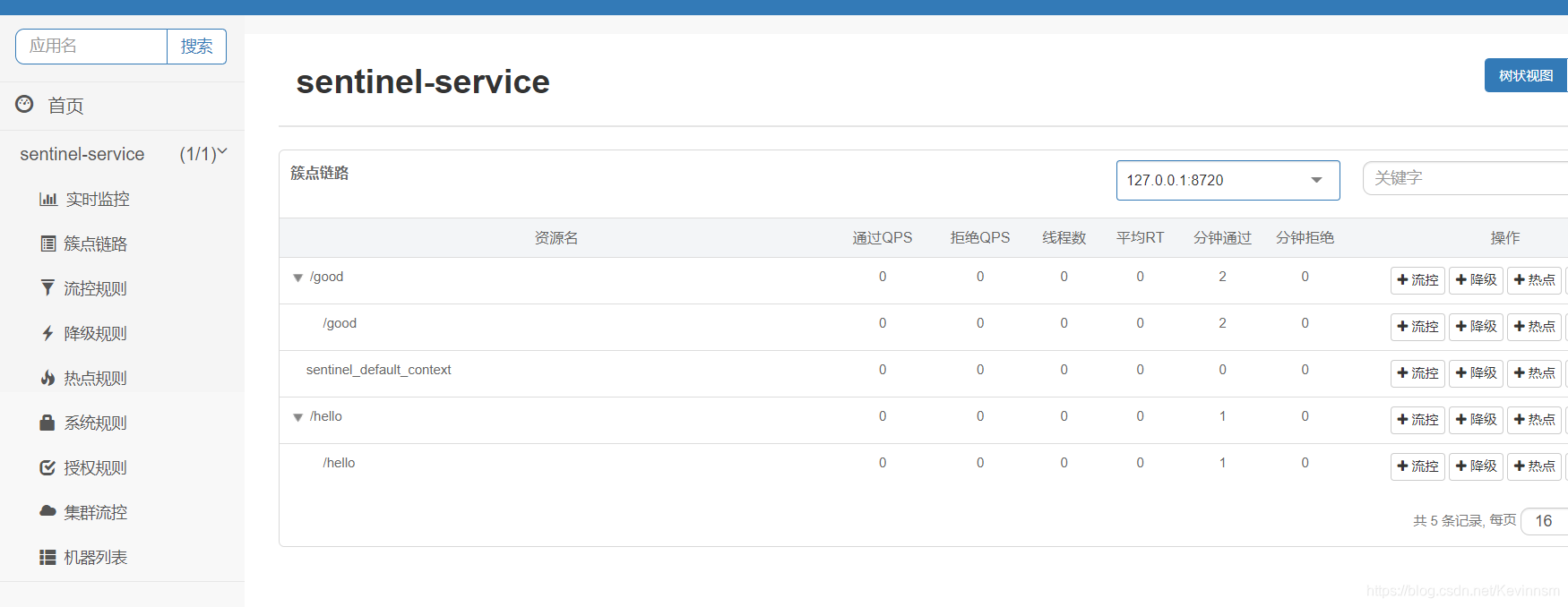Add 降级 rule for top /hello row
The width and height of the screenshot is (1568, 607).
(x=1476, y=420)
